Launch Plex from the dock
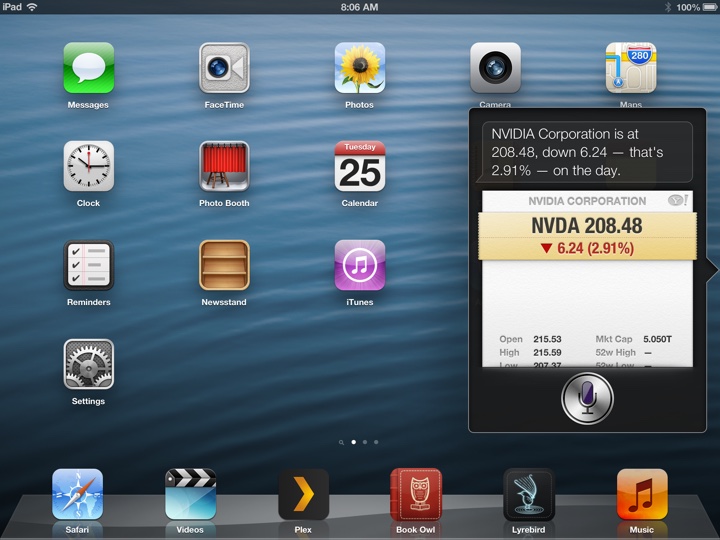 pyautogui.click(x=303, y=494)
